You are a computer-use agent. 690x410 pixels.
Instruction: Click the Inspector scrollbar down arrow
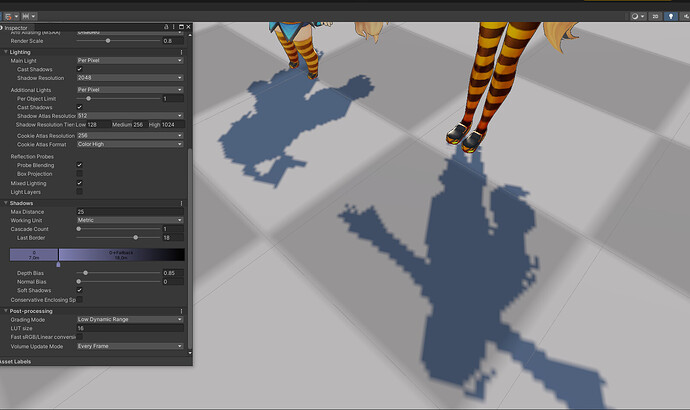pyautogui.click(x=190, y=353)
